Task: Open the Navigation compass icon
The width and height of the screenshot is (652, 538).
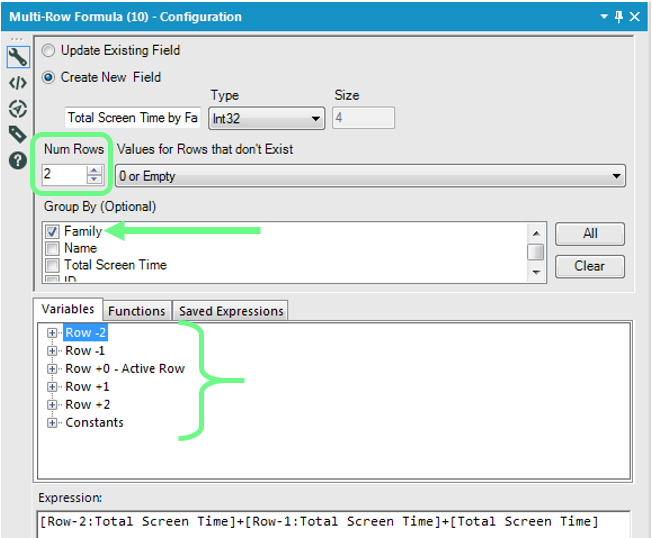Action: point(18,109)
